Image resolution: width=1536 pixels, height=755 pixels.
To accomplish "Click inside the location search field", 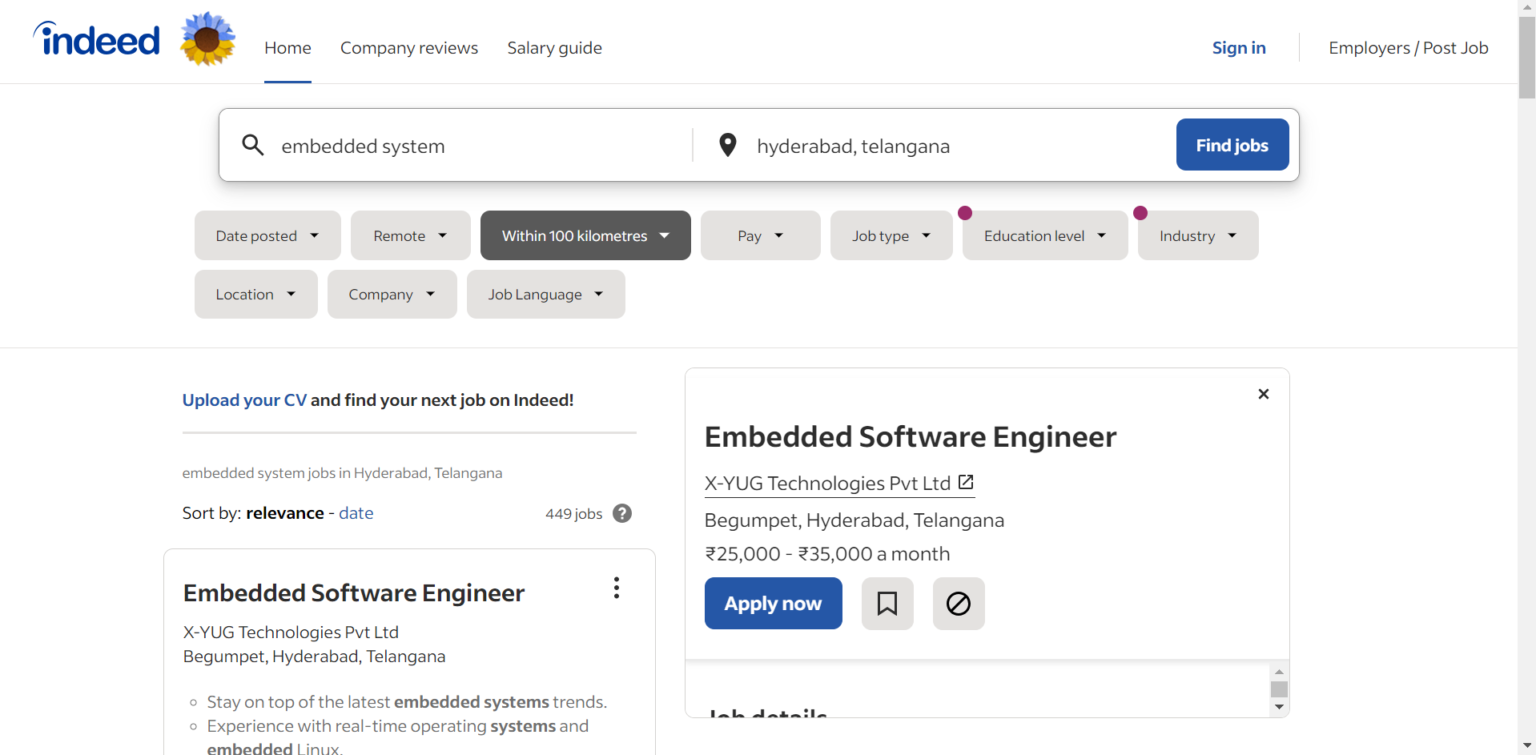I will click(900, 145).
